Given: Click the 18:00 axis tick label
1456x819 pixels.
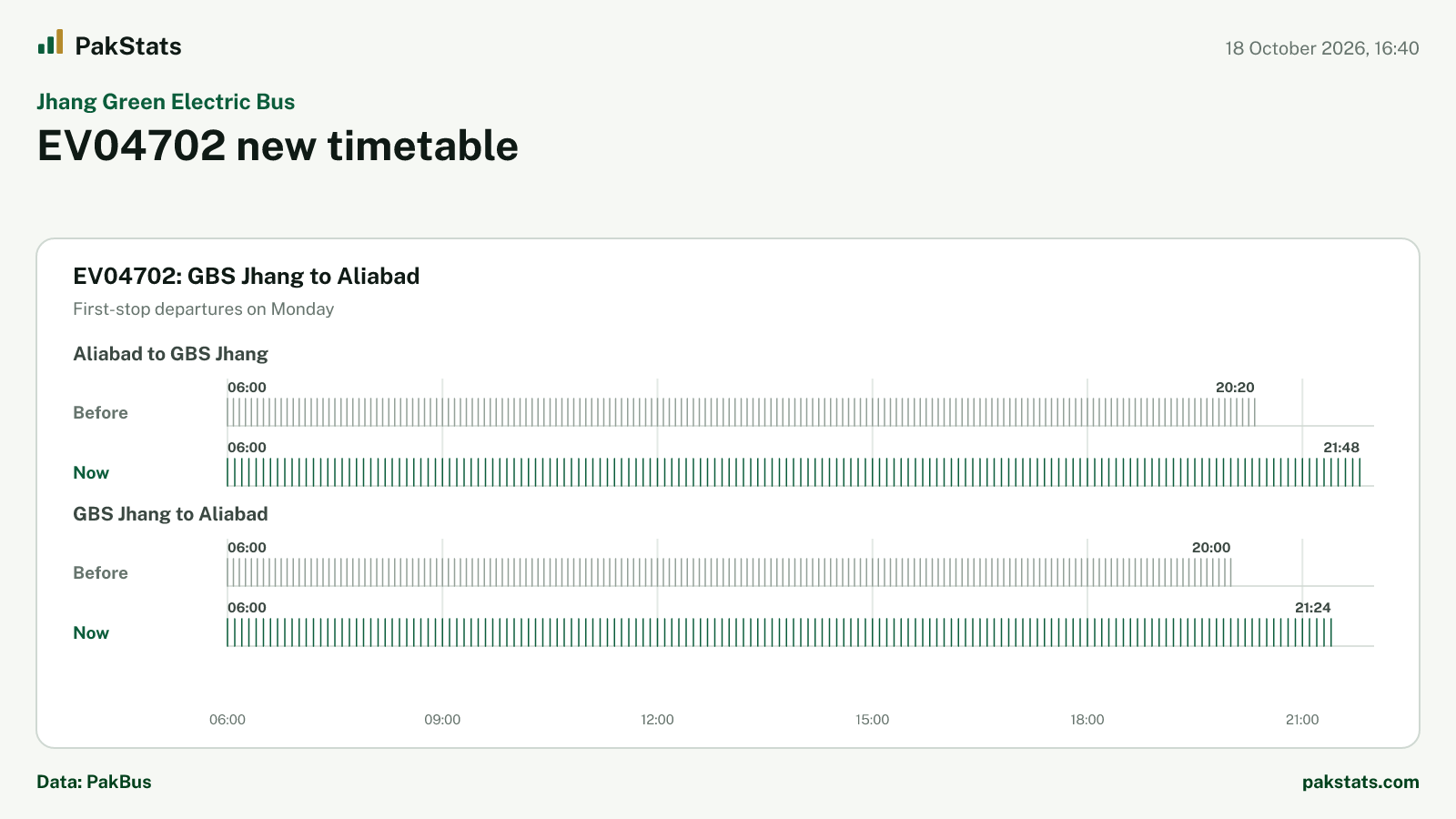Looking at the screenshot, I should pos(1087,720).
